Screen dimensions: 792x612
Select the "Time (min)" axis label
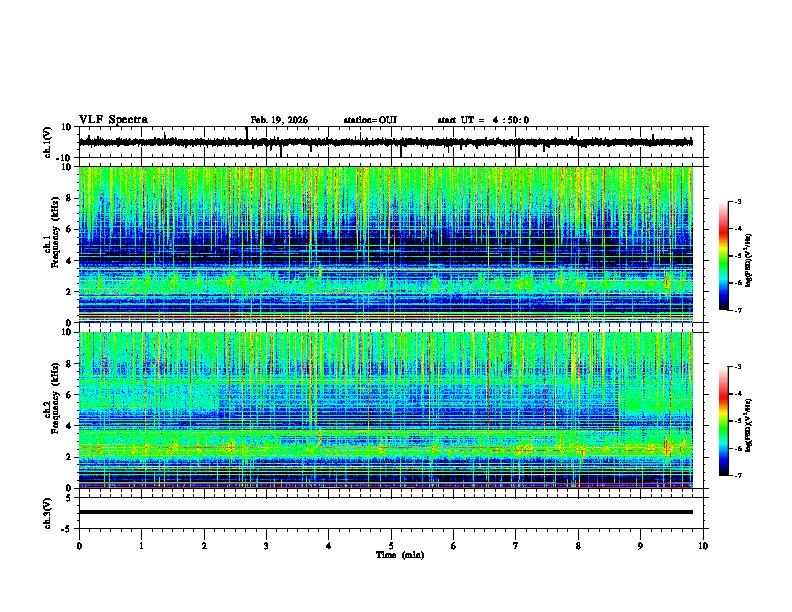(x=400, y=555)
